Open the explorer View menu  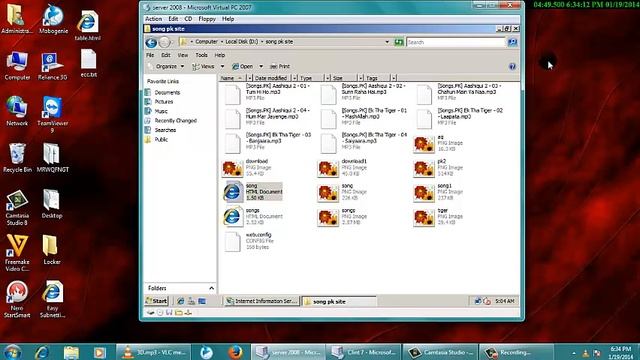(x=182, y=55)
